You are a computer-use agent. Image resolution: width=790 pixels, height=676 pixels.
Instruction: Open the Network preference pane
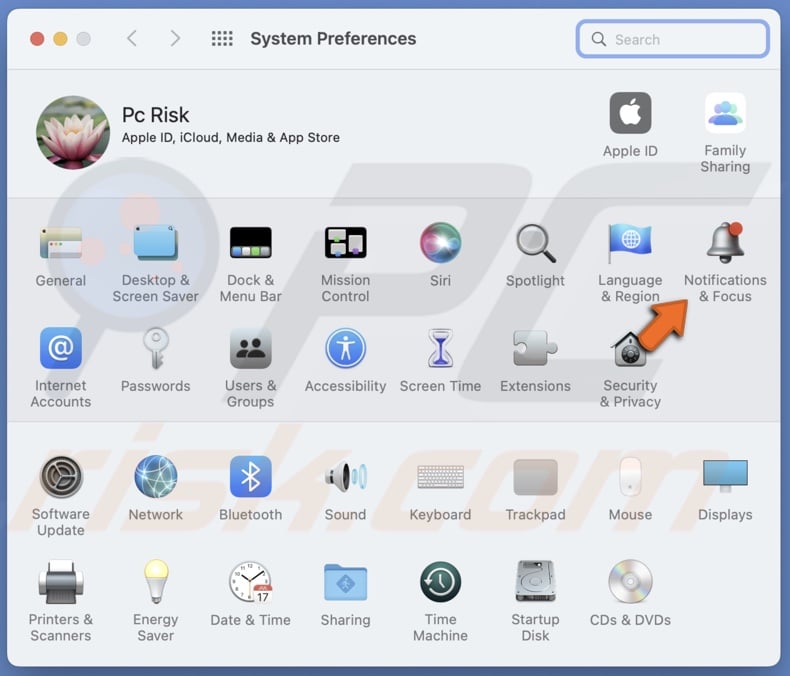point(155,477)
